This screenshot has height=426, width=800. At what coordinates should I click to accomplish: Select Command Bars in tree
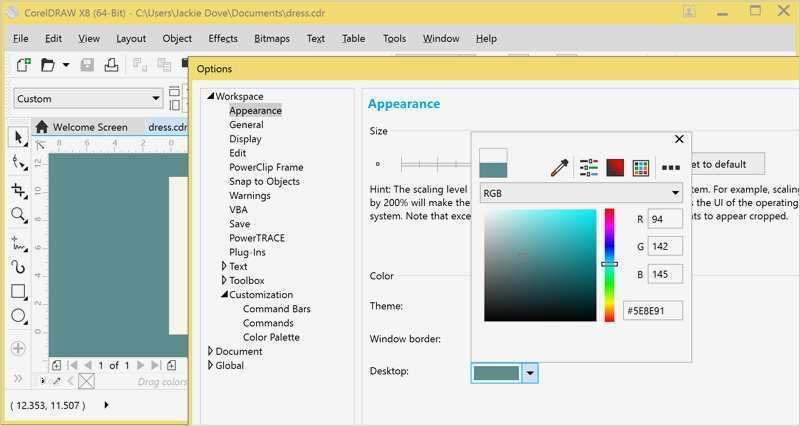[x=277, y=309]
